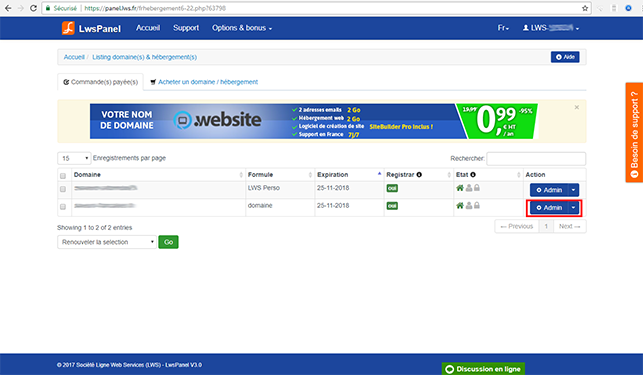Open the 15 records per page dropdown
The height and width of the screenshot is (375, 643).
[74, 158]
